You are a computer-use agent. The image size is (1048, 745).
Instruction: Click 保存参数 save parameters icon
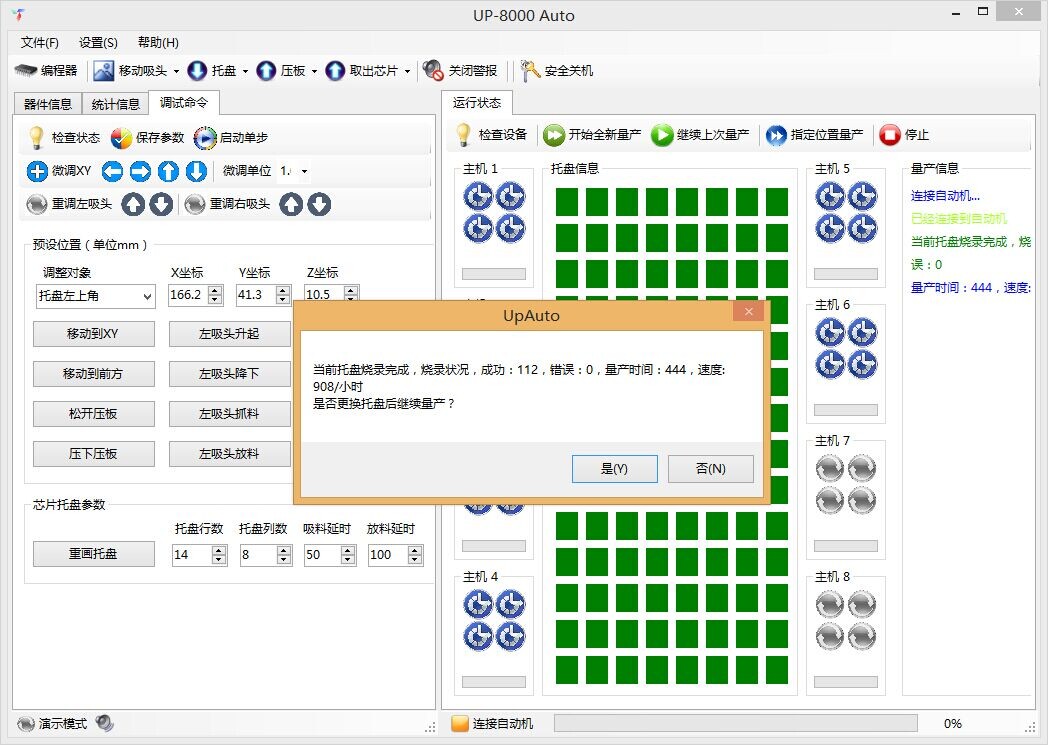pos(121,137)
